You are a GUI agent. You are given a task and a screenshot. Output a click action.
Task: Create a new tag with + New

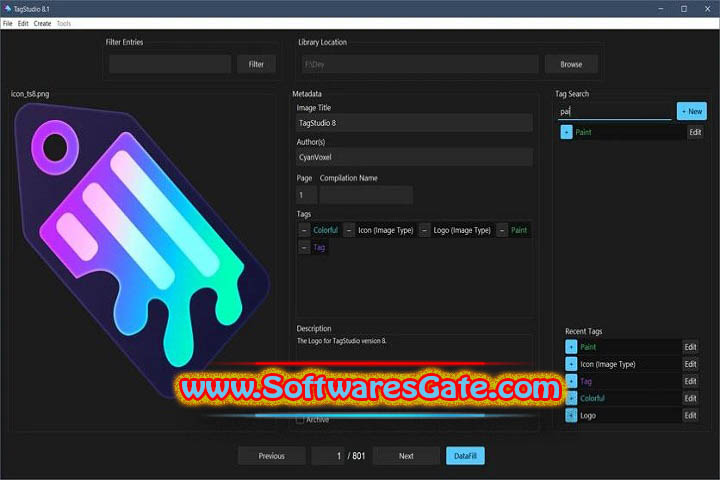pyautogui.click(x=692, y=111)
